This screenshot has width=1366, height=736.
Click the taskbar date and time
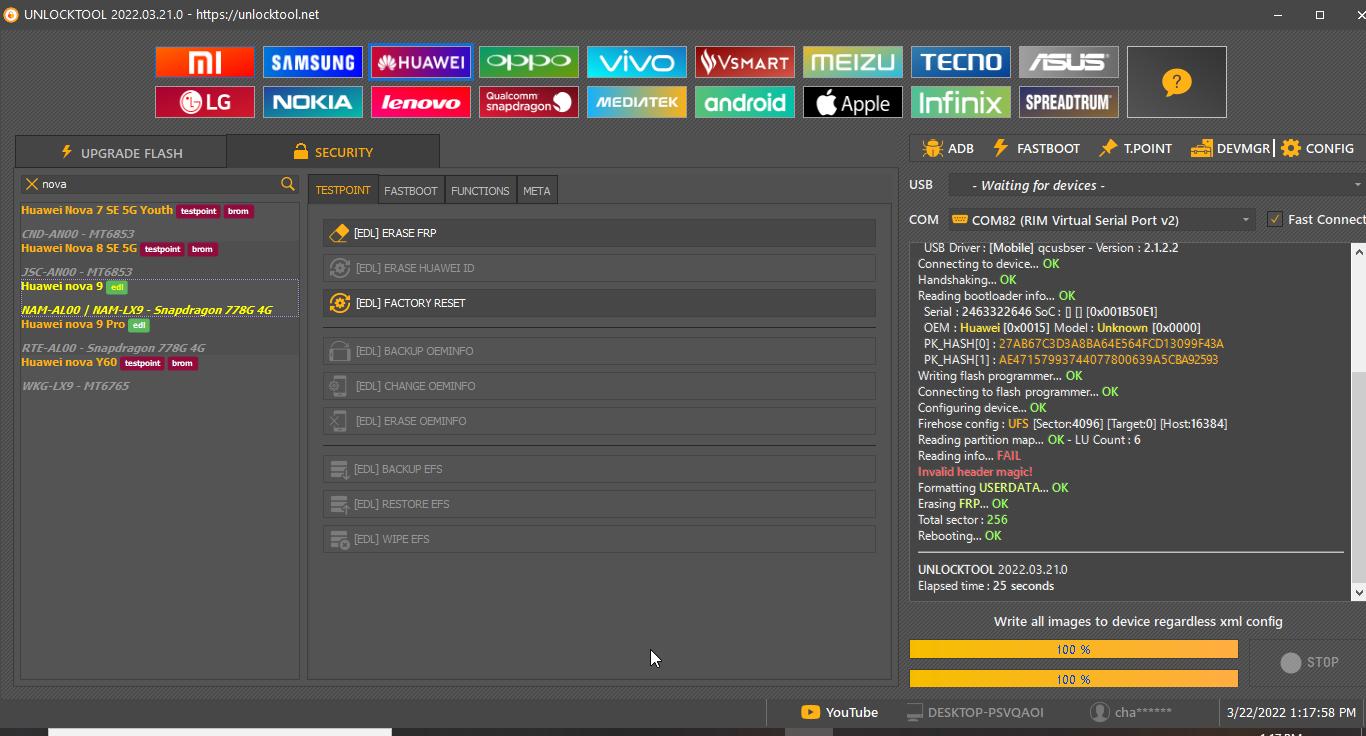pyautogui.click(x=1291, y=713)
